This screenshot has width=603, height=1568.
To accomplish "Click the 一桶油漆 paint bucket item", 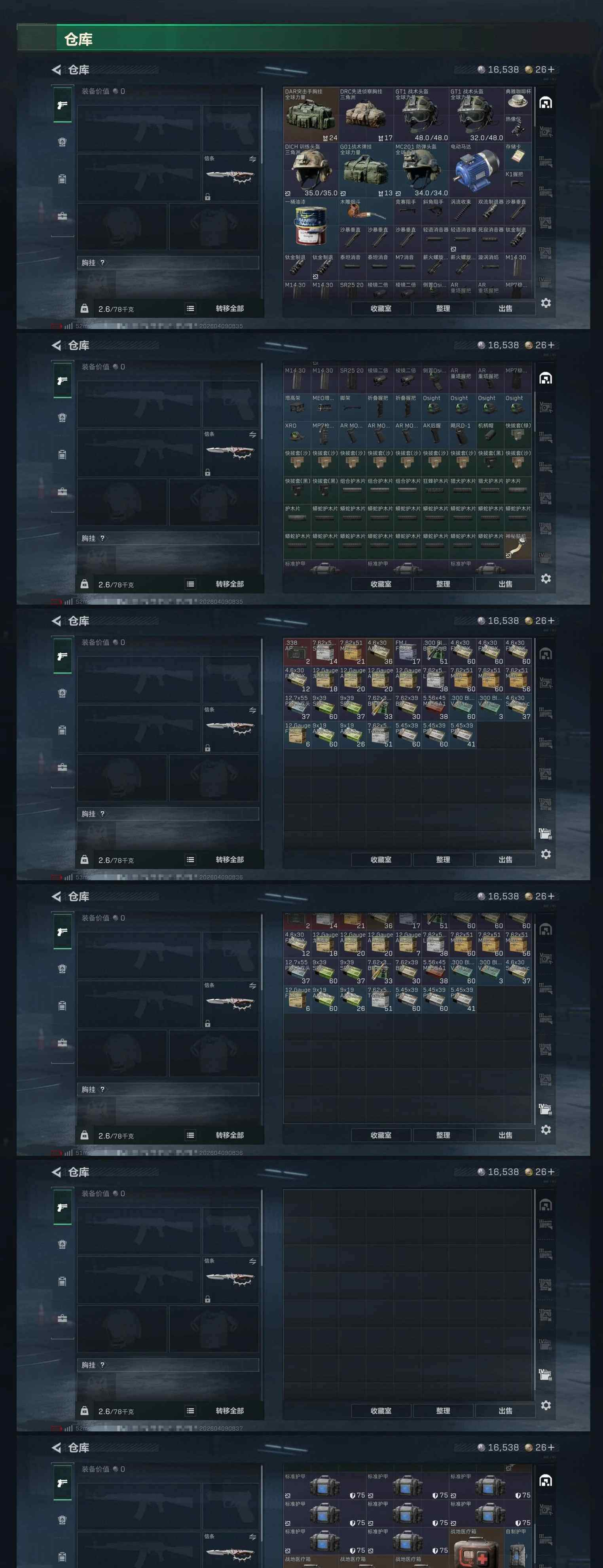I will click(x=310, y=225).
